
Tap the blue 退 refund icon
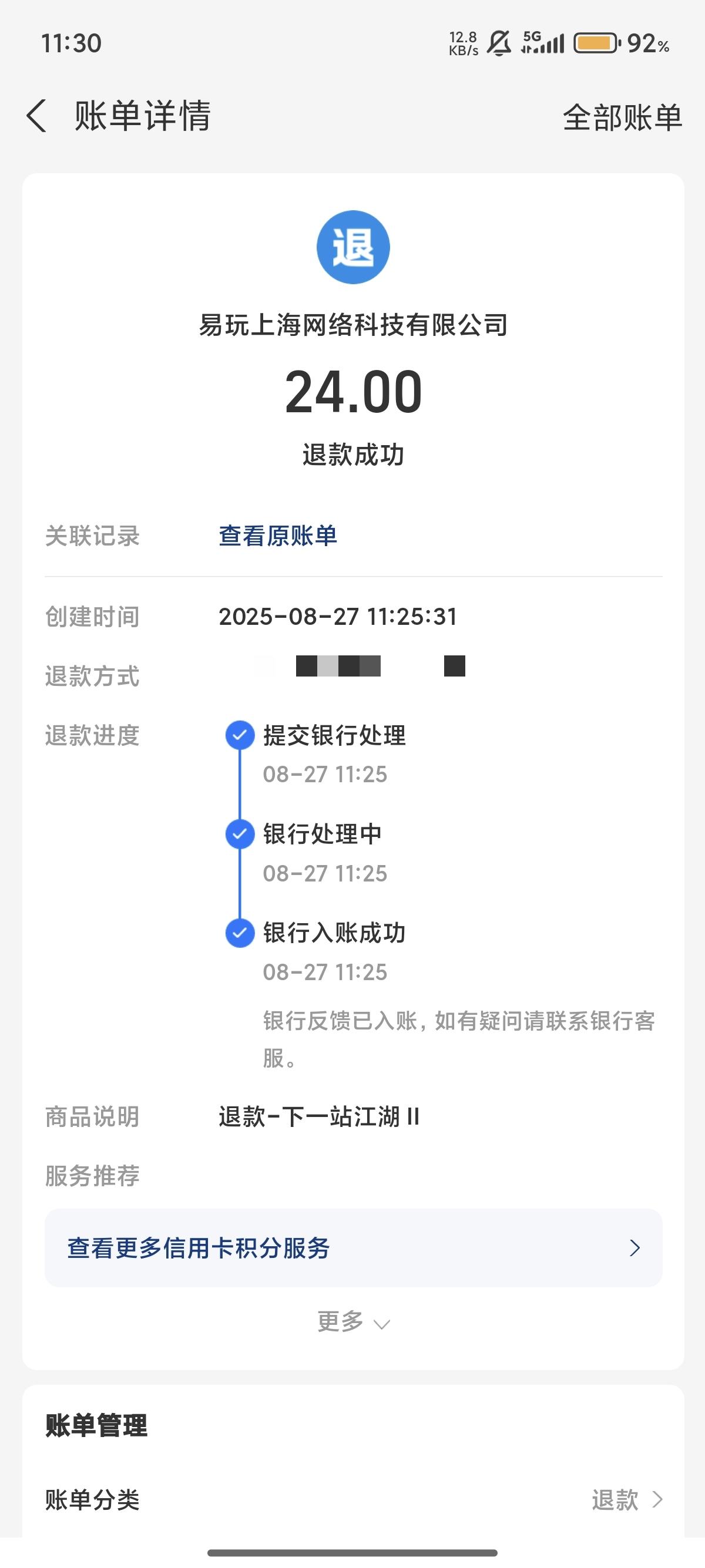click(x=353, y=247)
